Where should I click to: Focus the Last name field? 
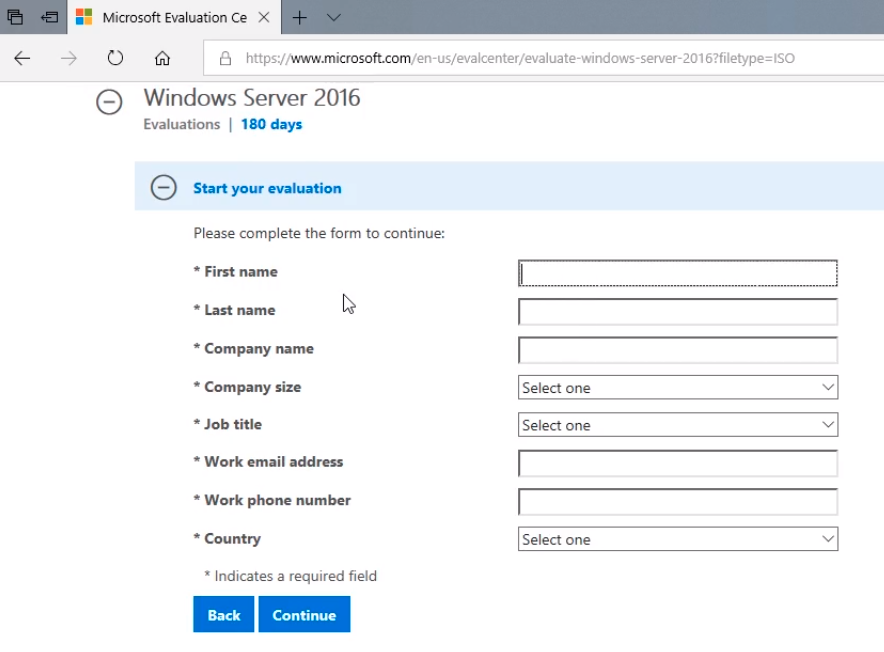(x=678, y=312)
